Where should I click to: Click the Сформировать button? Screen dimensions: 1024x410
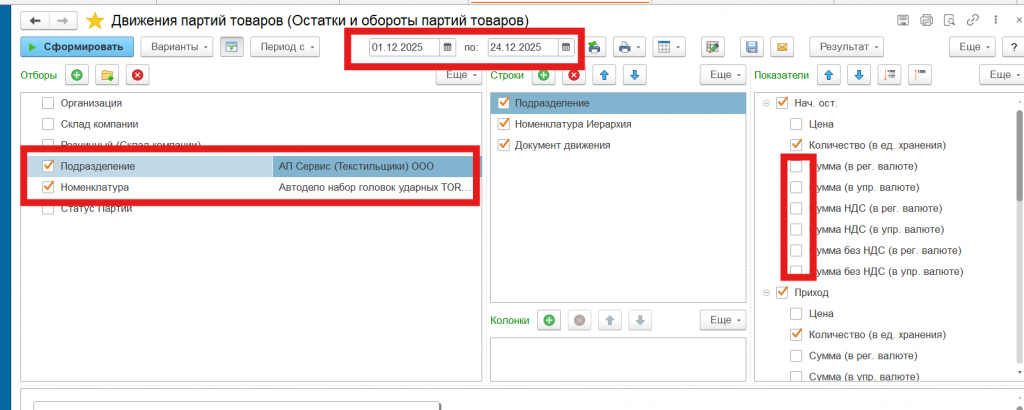pos(76,46)
